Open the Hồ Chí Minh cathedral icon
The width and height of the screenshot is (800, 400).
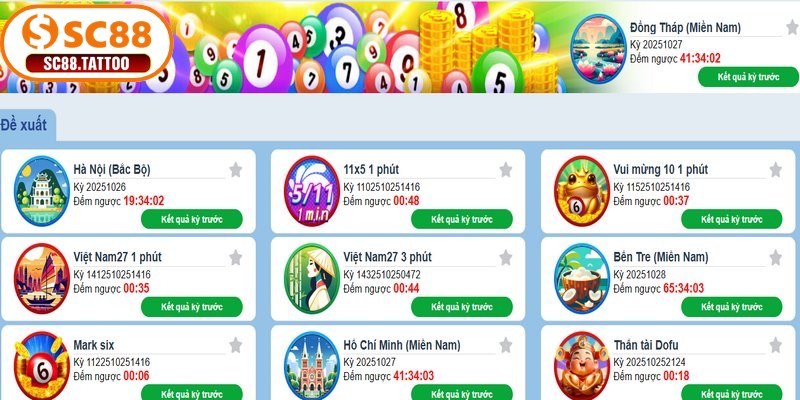tap(312, 366)
